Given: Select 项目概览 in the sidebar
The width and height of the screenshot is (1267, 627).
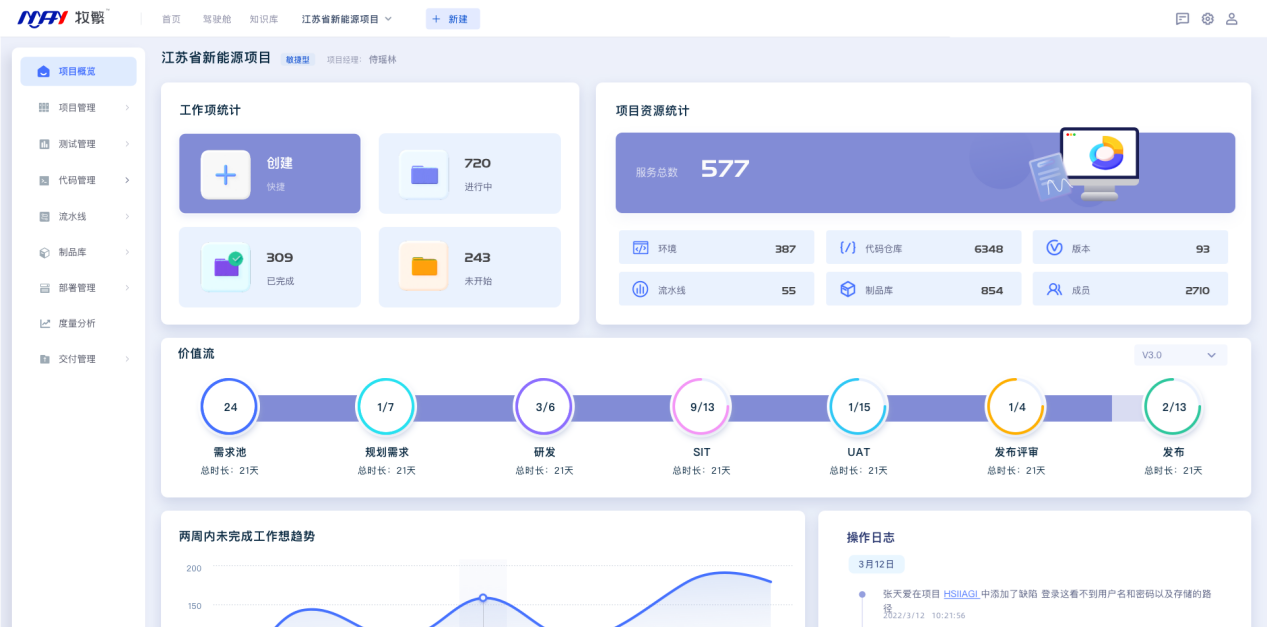Looking at the screenshot, I should [x=78, y=72].
